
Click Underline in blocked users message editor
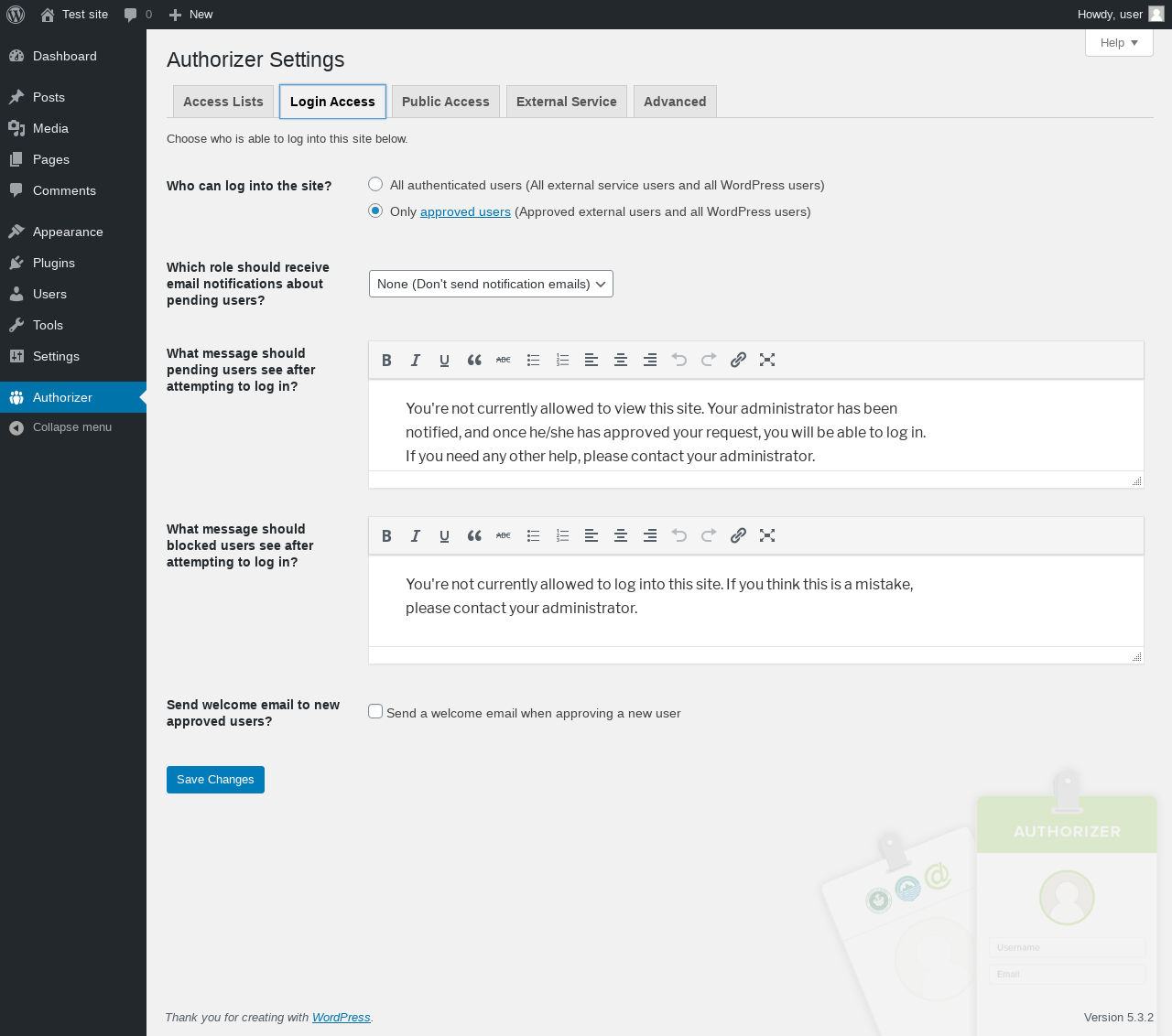coord(445,535)
